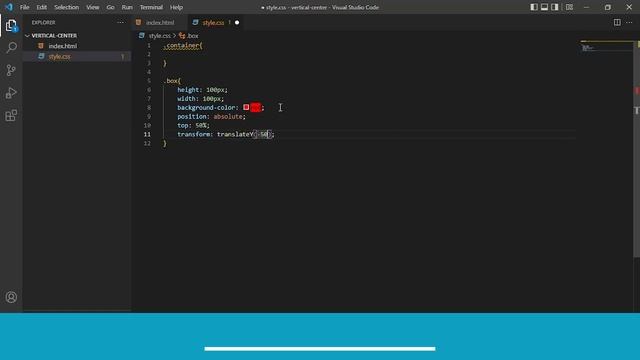Click the problem count badge on style.css row

tap(122, 57)
